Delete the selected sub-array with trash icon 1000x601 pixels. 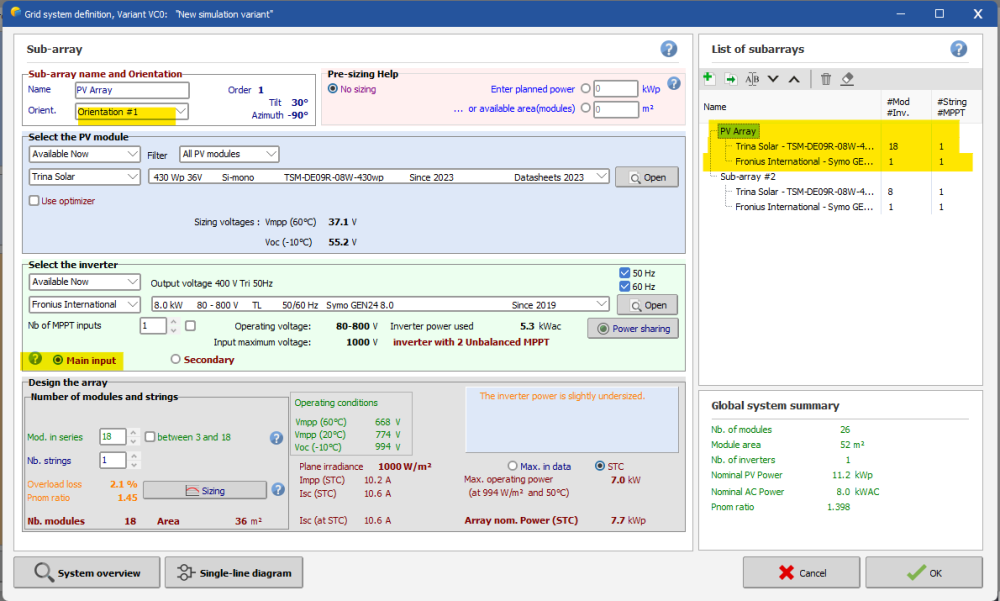[x=826, y=79]
